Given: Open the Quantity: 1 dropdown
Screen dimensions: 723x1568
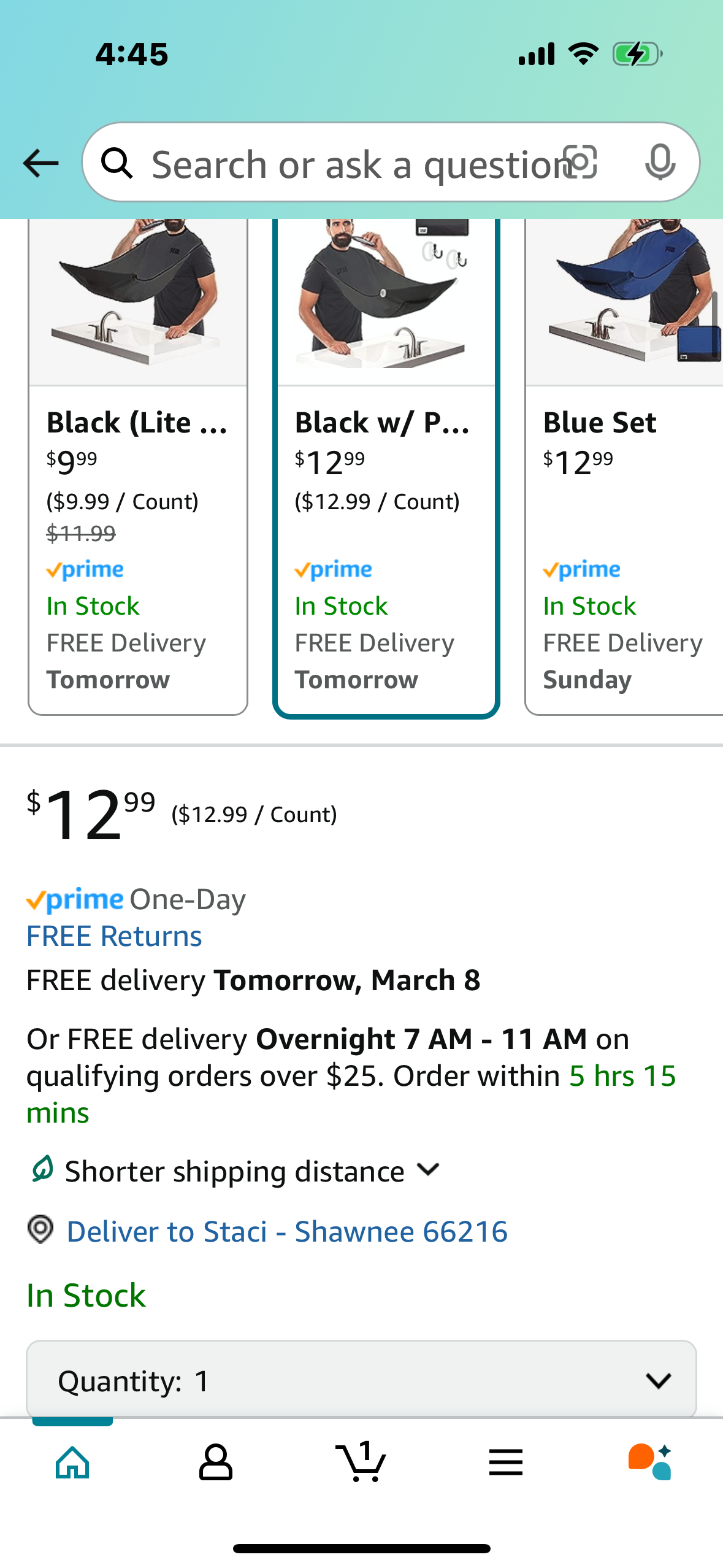Looking at the screenshot, I should click(361, 1380).
